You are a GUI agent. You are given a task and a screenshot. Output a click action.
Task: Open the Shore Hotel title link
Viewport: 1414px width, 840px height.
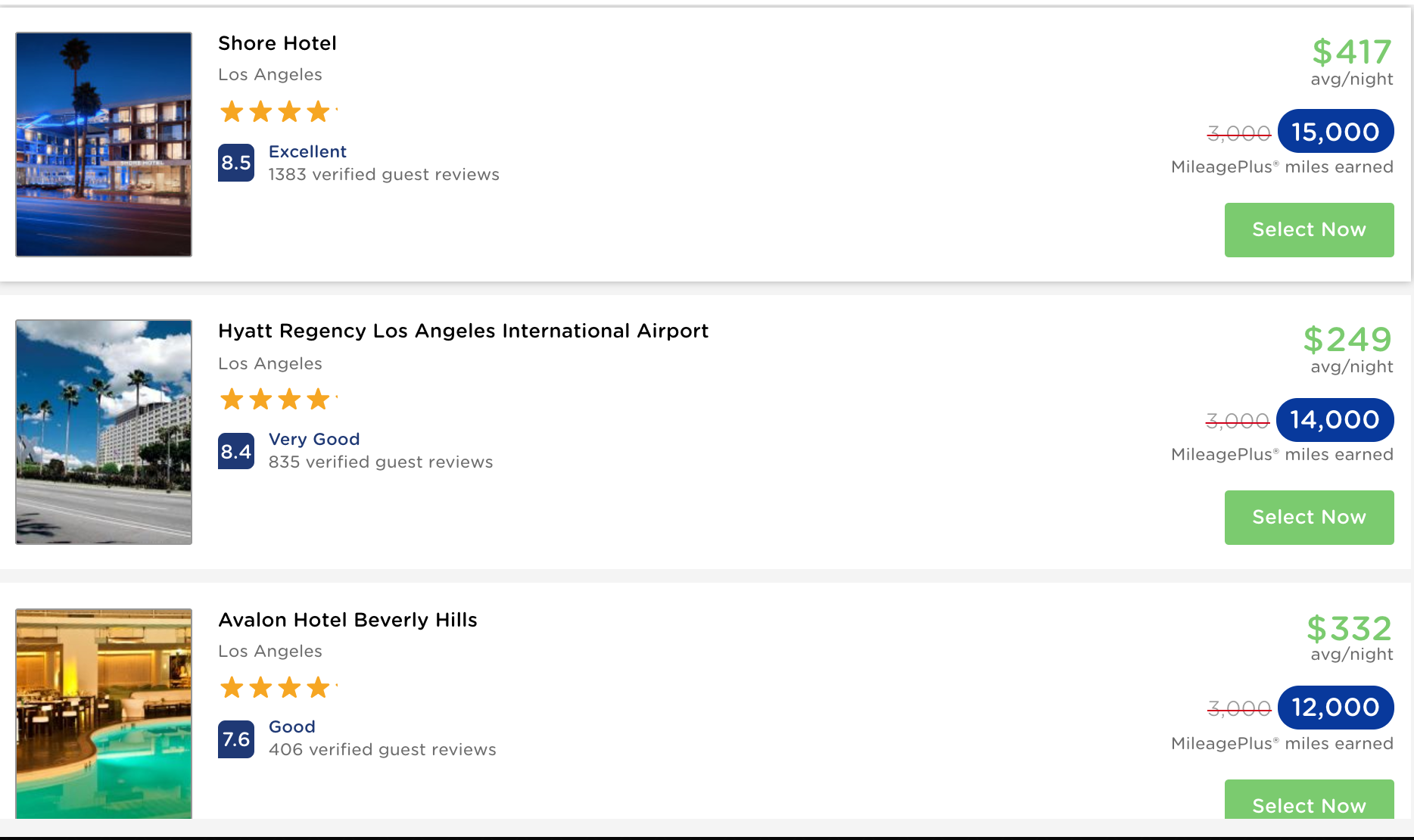277,44
